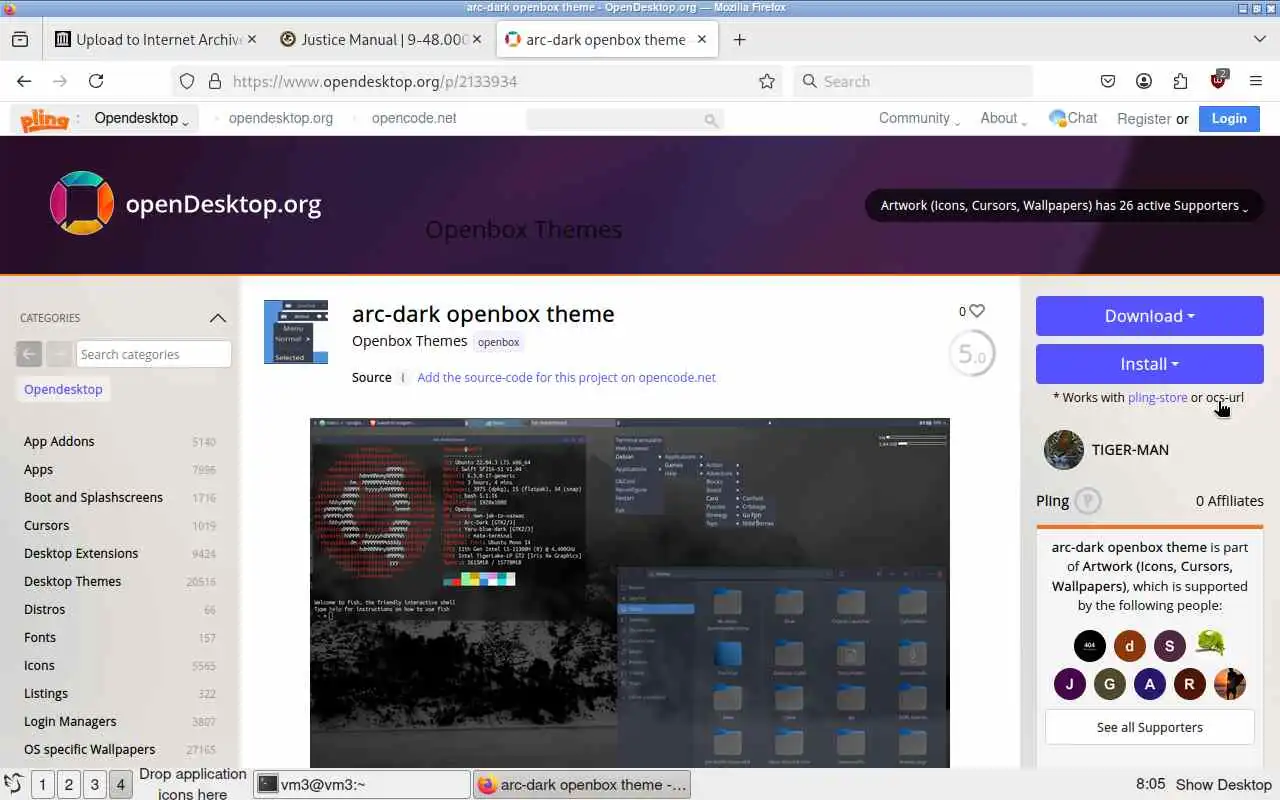Screen dimensions: 1280x800
Task: Expand the Opendesktop site dropdown
Action: click(142, 118)
